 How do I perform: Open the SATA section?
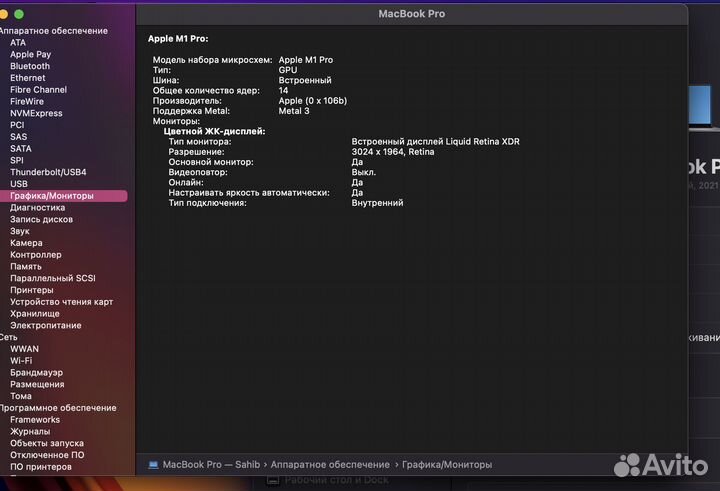21,148
